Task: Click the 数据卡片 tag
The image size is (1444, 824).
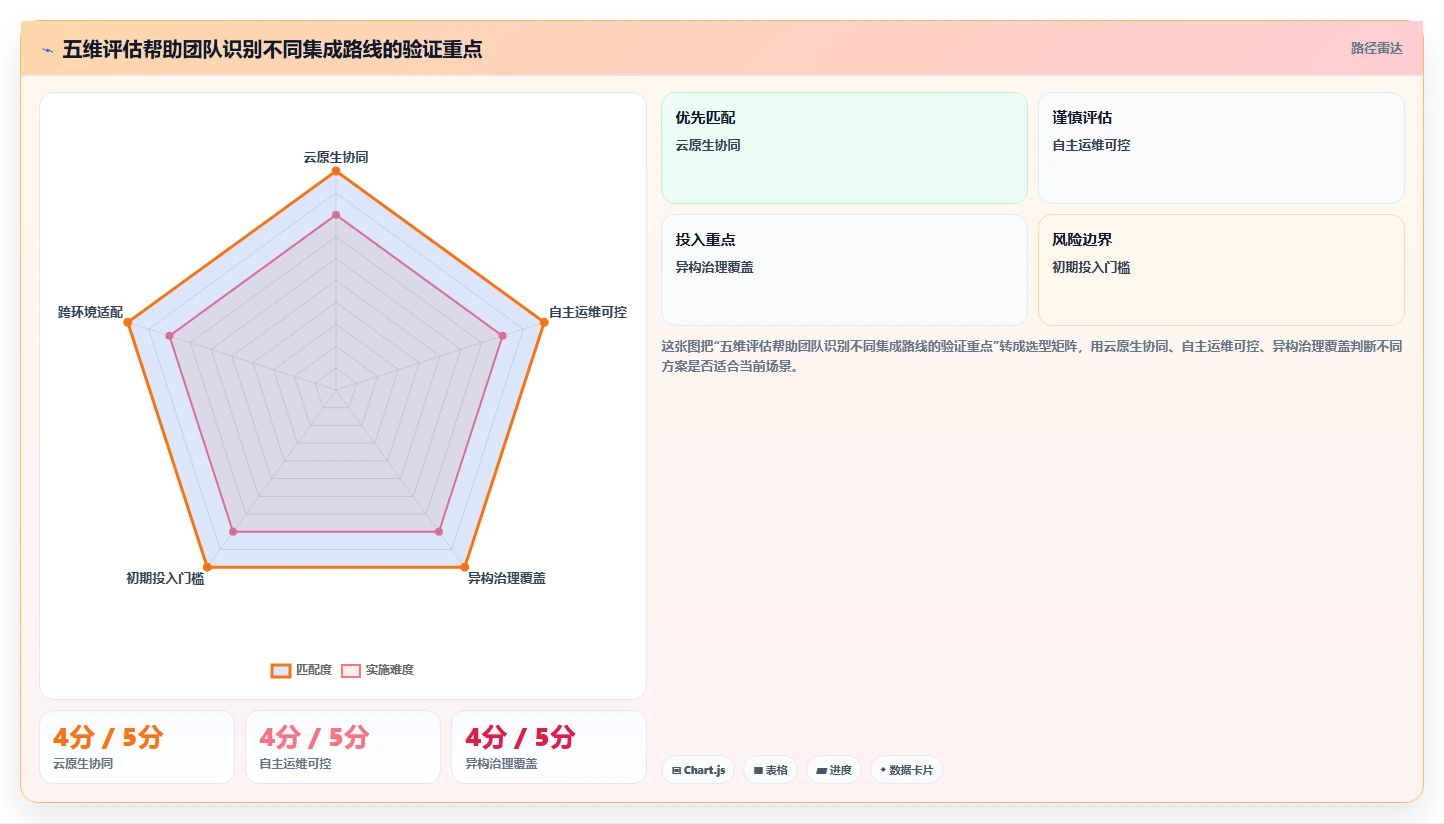Action: [x=906, y=770]
